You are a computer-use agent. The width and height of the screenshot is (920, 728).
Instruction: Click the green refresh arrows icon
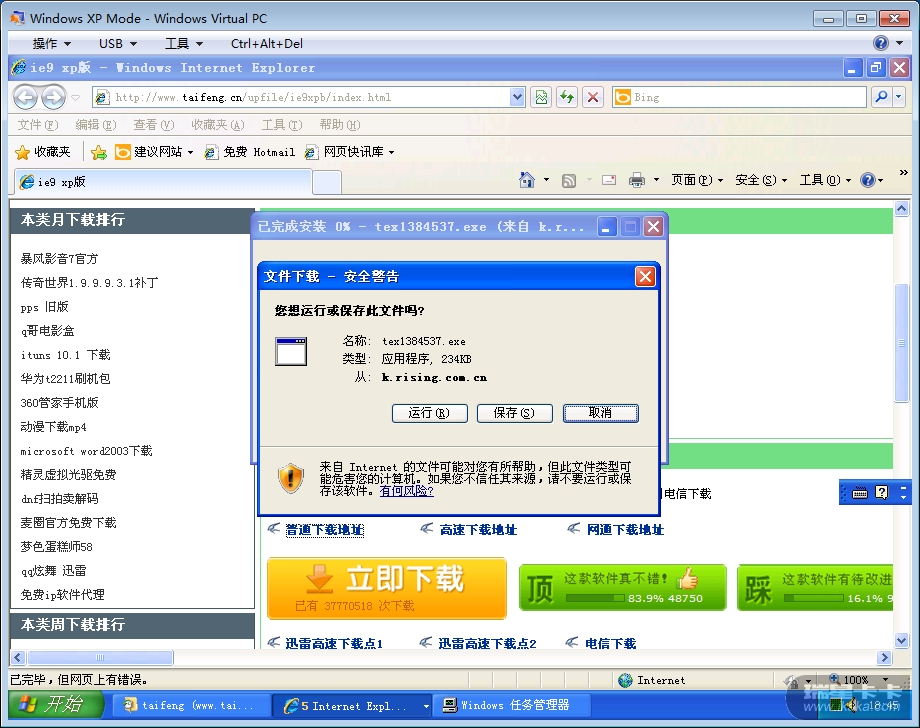[x=567, y=97]
